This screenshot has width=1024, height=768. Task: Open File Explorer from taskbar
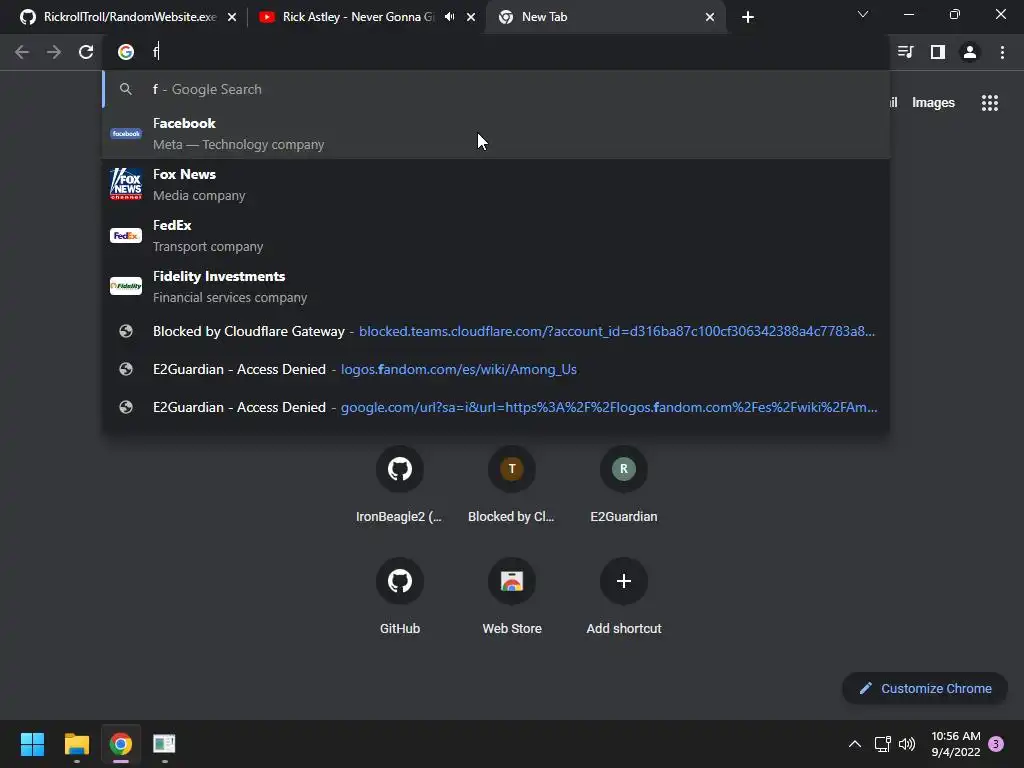pos(76,744)
